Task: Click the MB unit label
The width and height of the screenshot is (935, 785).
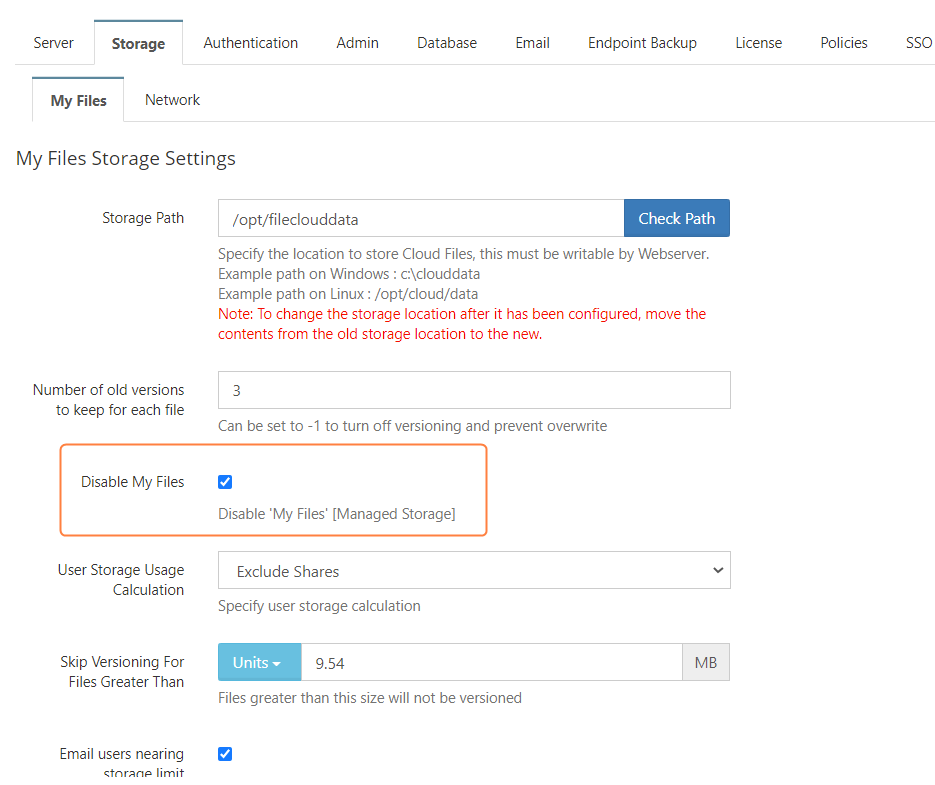Action: [x=706, y=662]
